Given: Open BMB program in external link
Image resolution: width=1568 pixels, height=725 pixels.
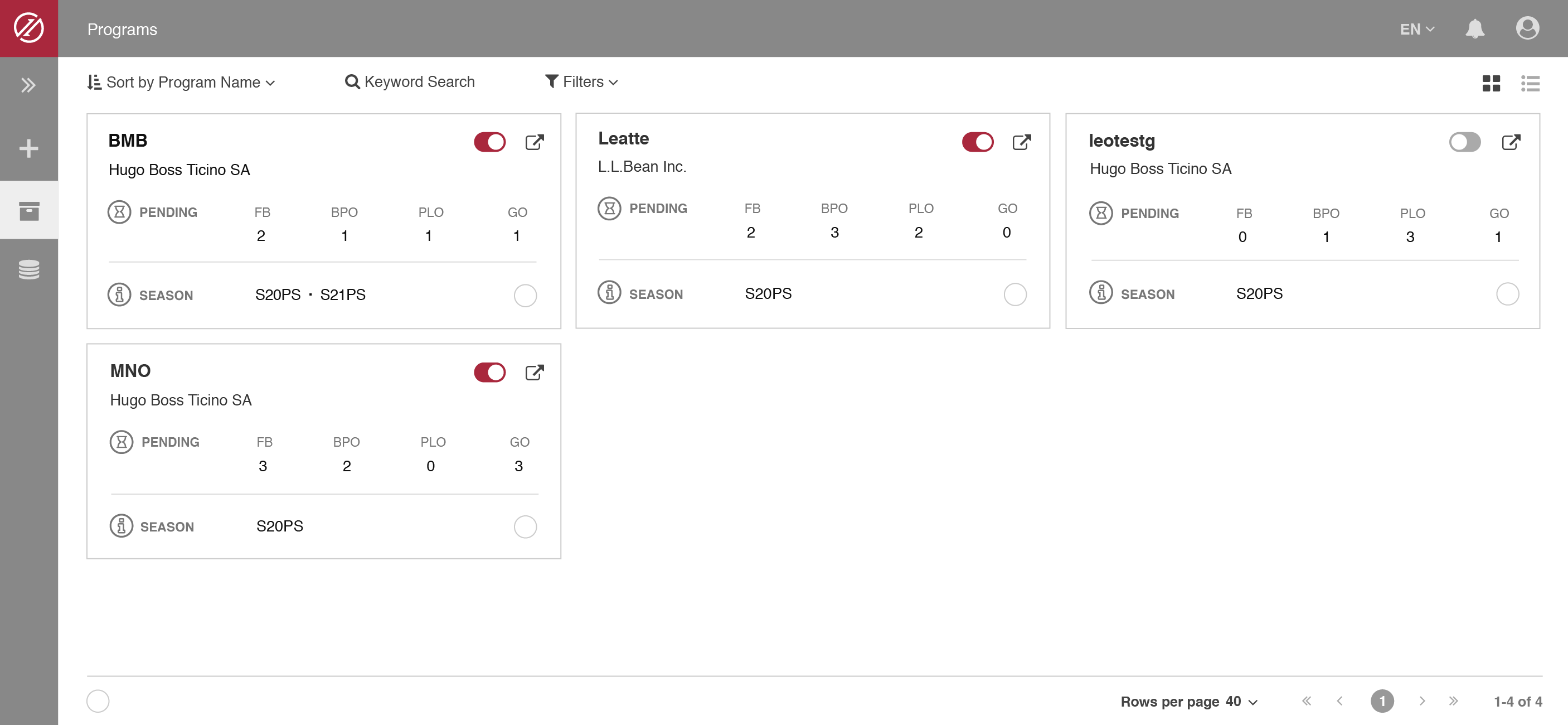Looking at the screenshot, I should [534, 143].
